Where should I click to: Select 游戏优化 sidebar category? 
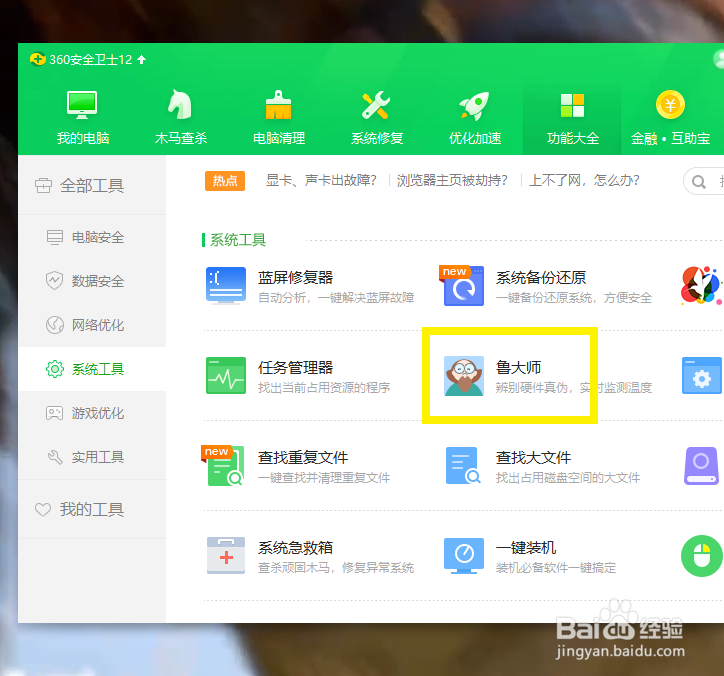click(92, 413)
